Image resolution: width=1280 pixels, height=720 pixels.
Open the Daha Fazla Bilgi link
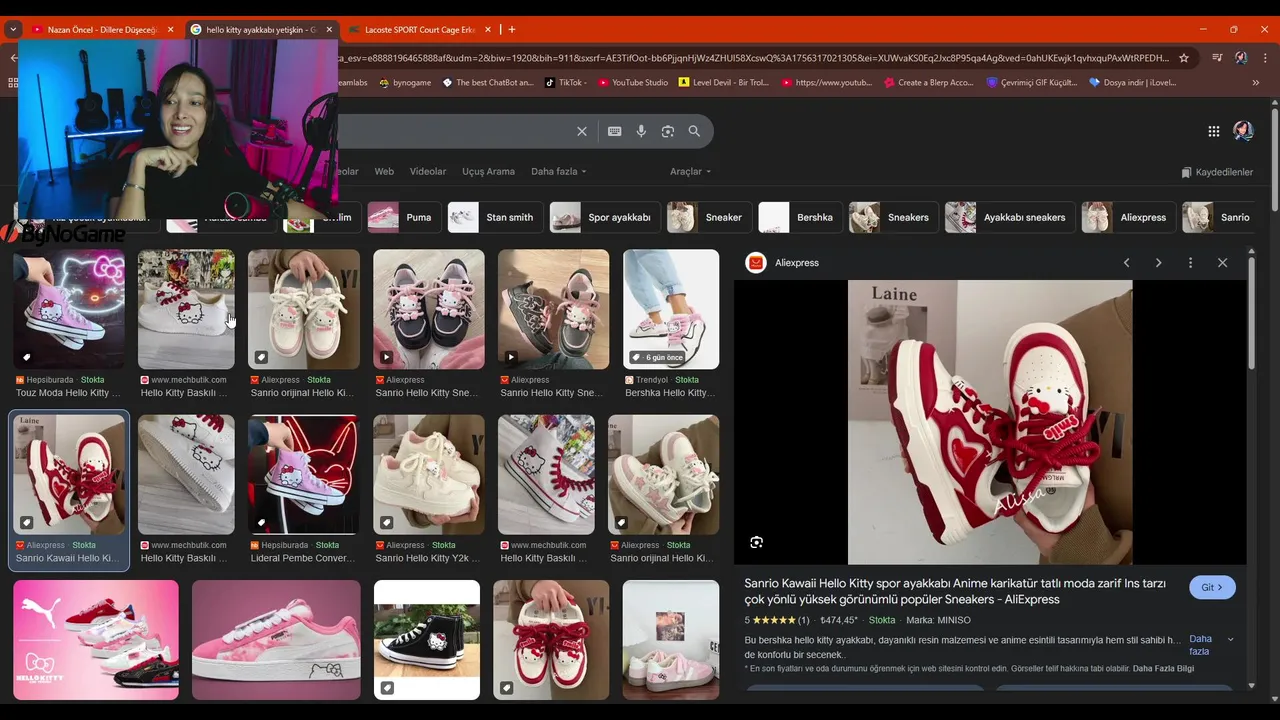1163,669
